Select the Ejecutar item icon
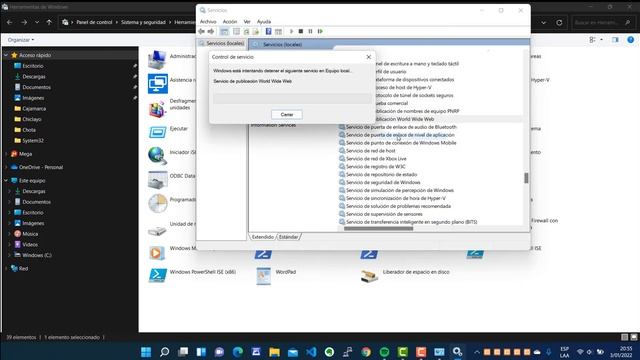640x360 pixels. coord(158,132)
